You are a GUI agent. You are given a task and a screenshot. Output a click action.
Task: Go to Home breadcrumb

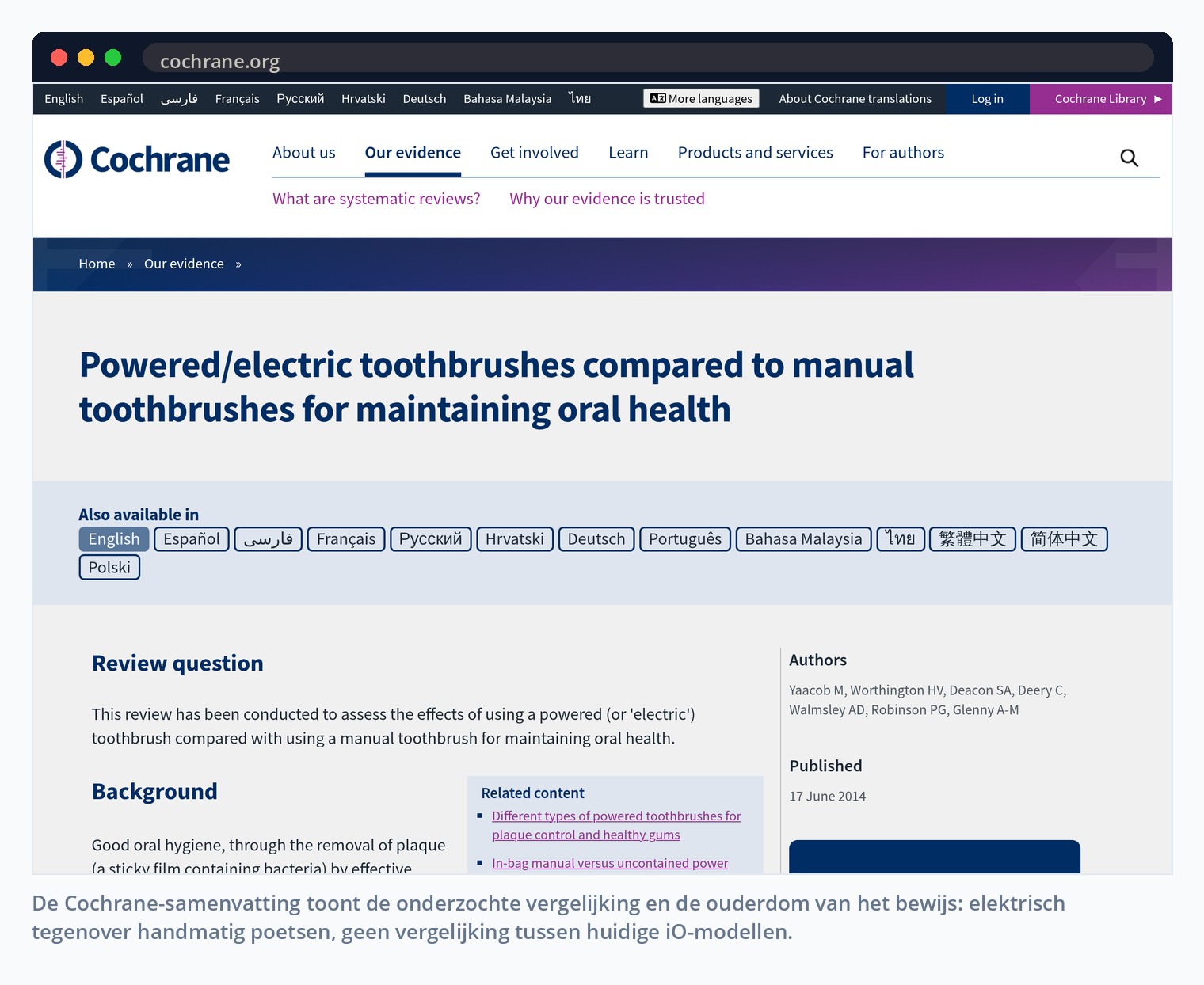coord(97,264)
